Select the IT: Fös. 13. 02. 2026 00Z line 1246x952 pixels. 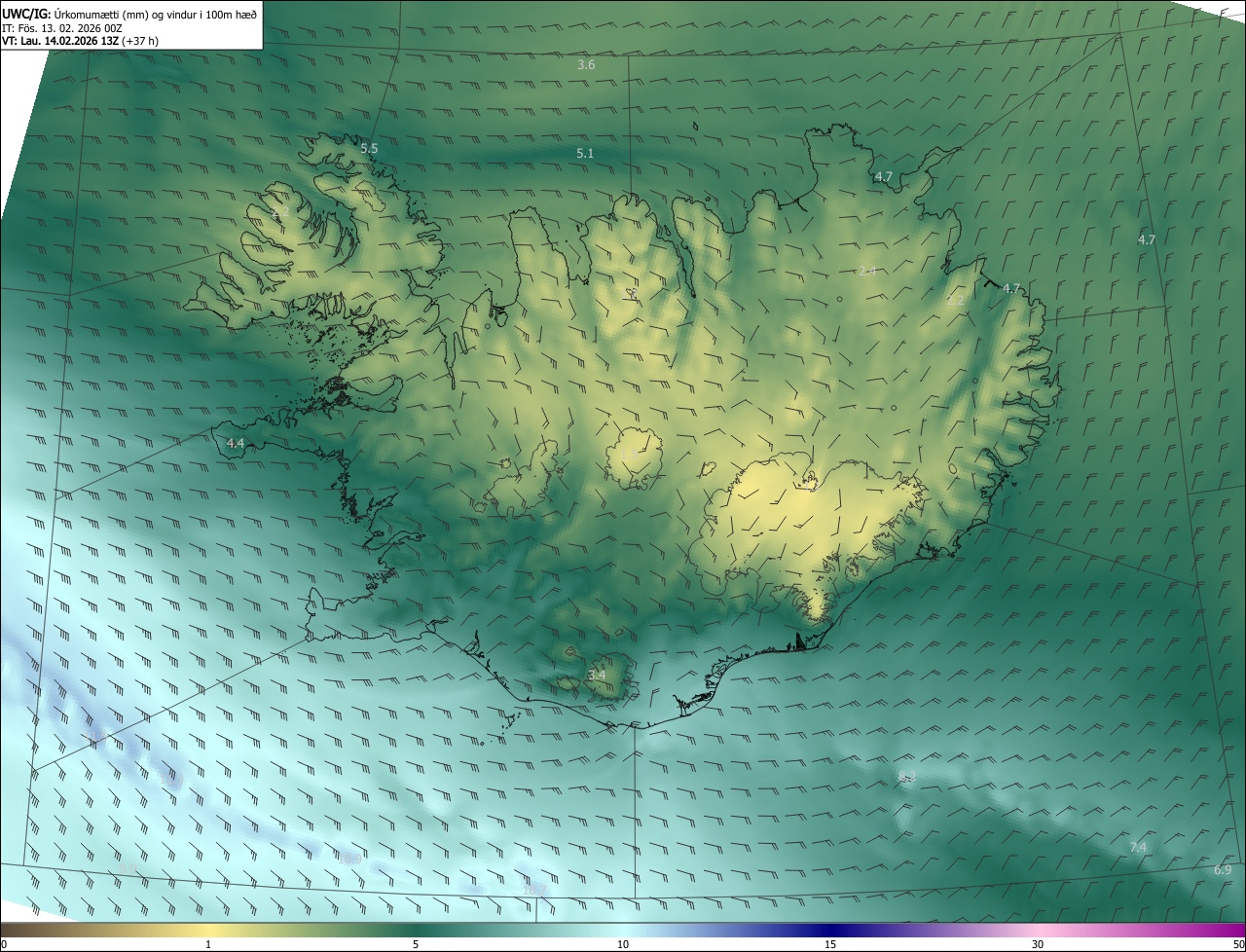(x=61, y=28)
